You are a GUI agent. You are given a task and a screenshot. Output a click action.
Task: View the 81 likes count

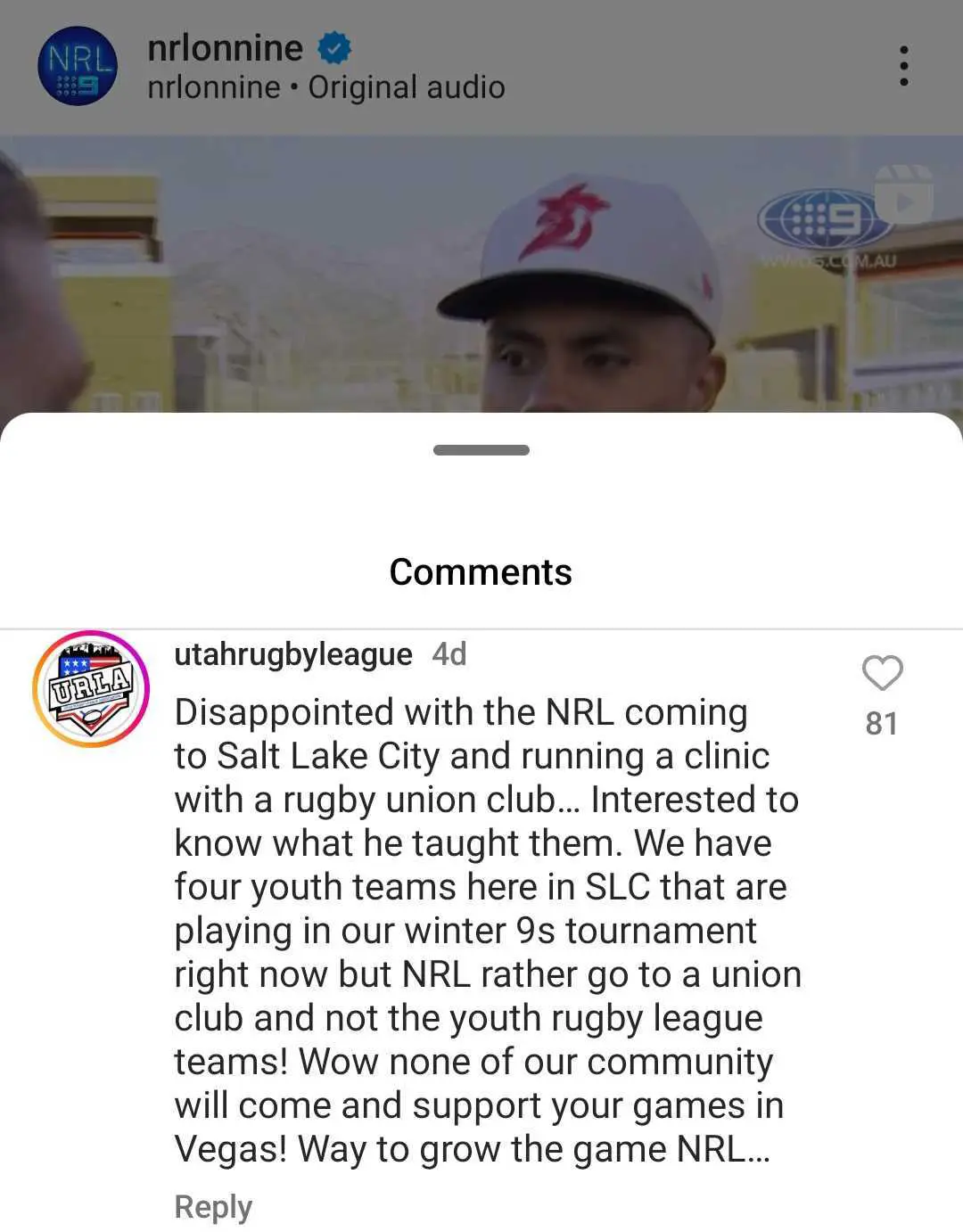click(881, 723)
